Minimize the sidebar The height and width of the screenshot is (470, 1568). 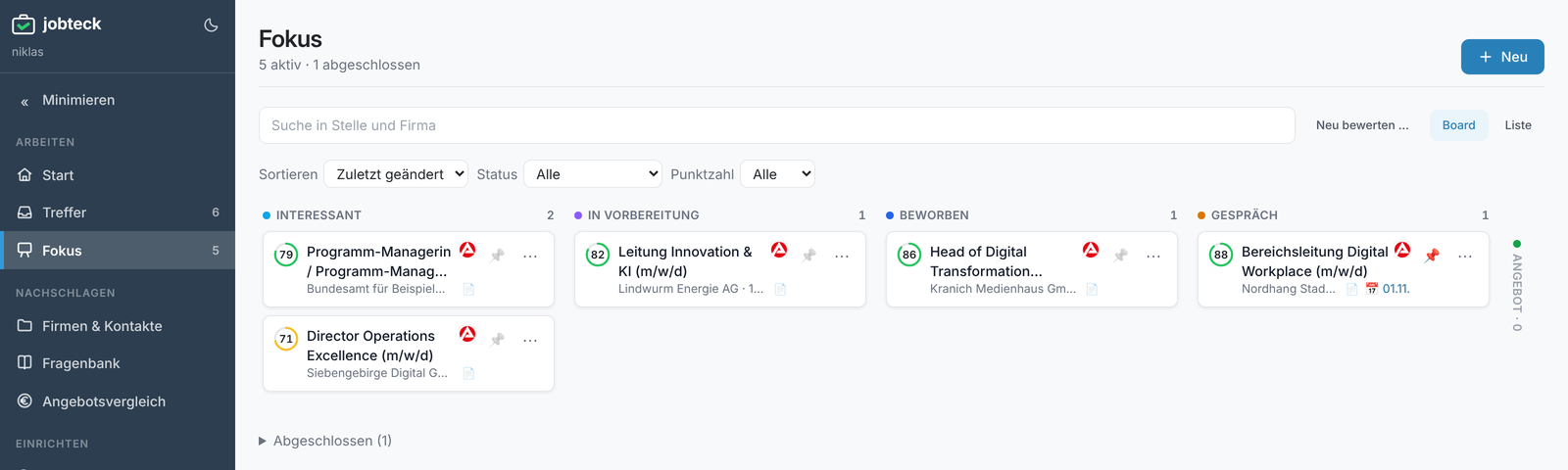coord(118,100)
